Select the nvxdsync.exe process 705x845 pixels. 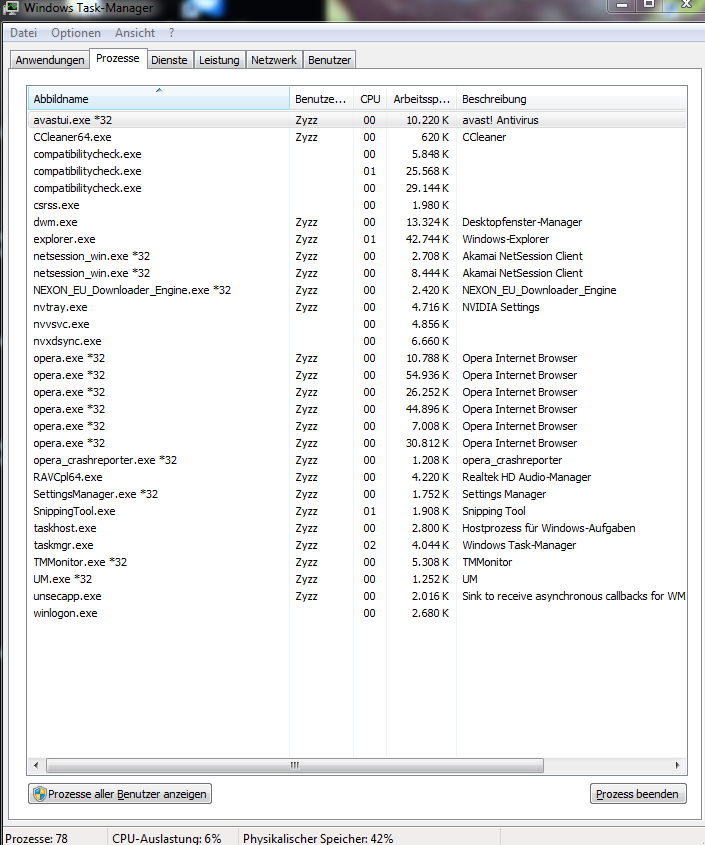(357, 341)
